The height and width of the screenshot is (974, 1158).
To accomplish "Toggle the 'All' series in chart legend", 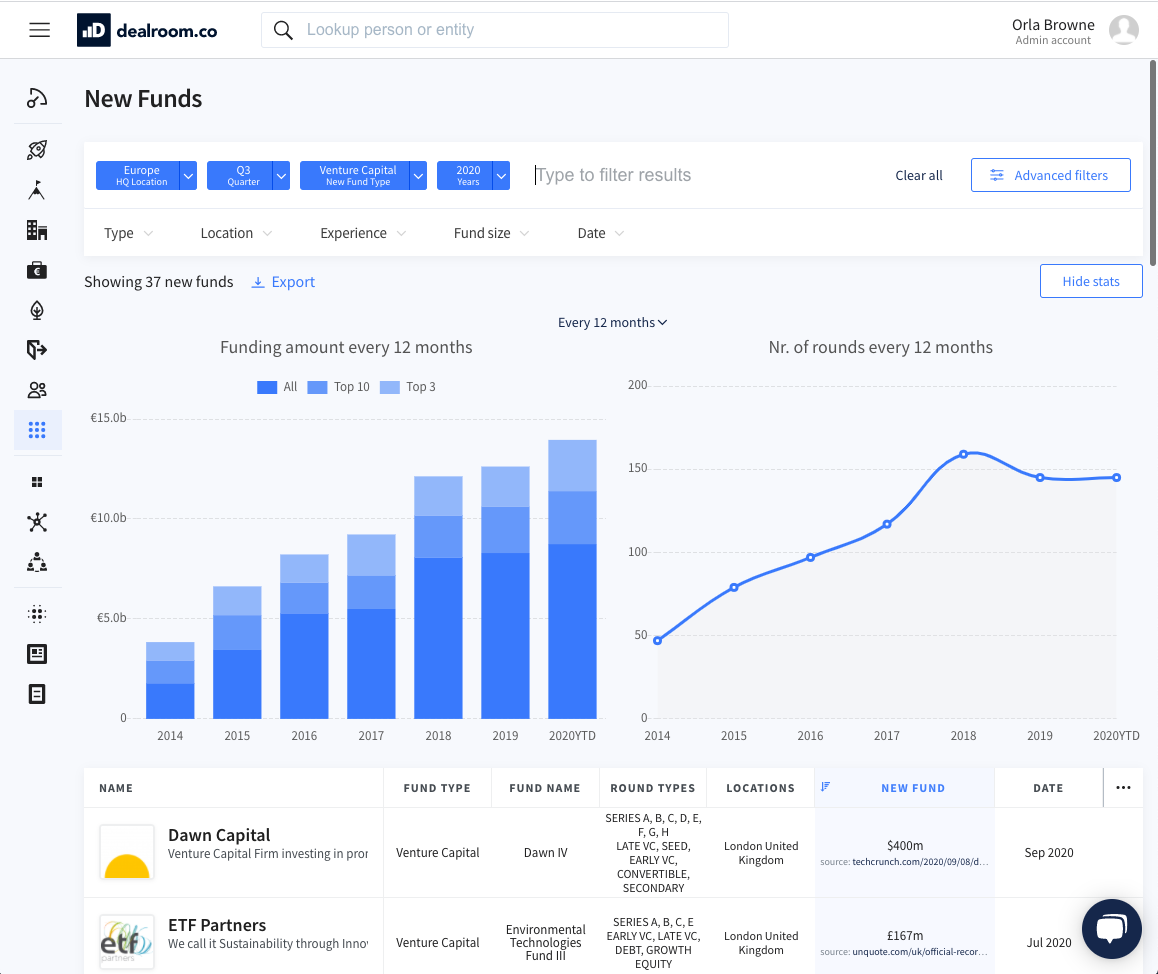I will pyautogui.click(x=277, y=387).
